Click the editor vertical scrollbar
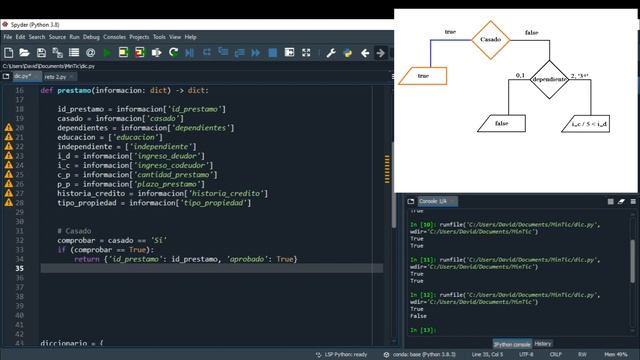The height and width of the screenshot is (360, 640). (393, 185)
